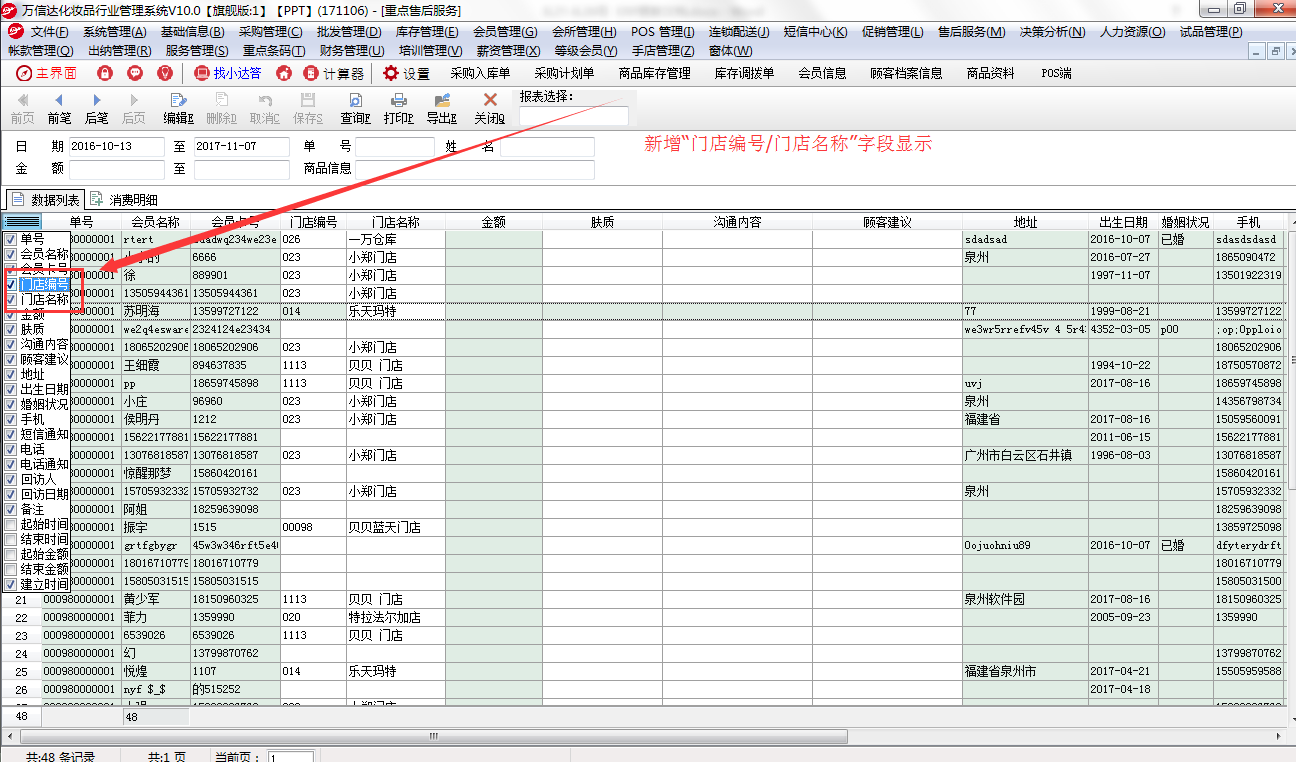Toggle the 沟通内容 column checkbox
The image size is (1296, 762).
pos(10,344)
